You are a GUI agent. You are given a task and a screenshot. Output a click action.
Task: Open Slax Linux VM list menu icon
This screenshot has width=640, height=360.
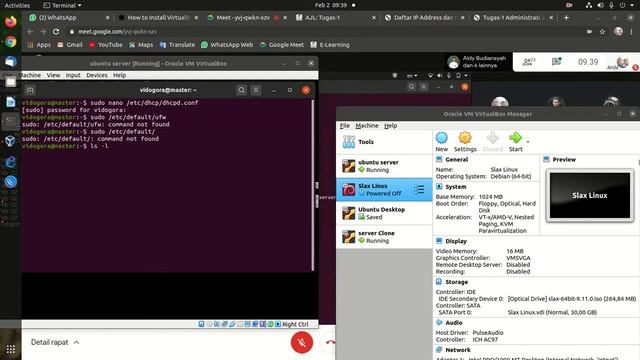point(419,189)
